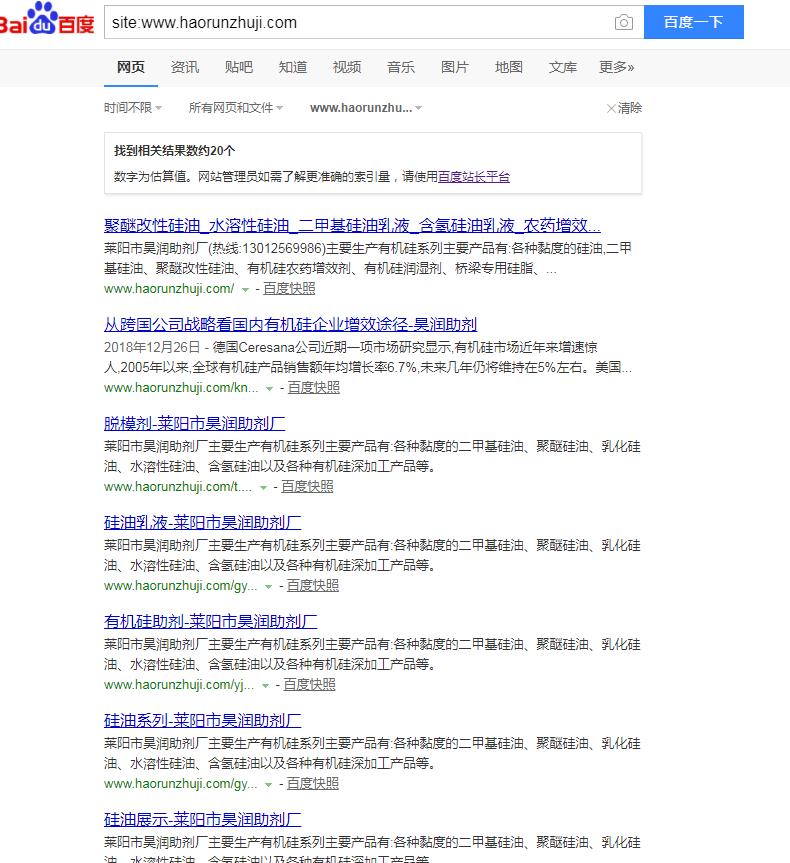Click the date 2018年12月26日 in second result
Image resolution: width=790 pixels, height=863 pixels.
click(152, 347)
